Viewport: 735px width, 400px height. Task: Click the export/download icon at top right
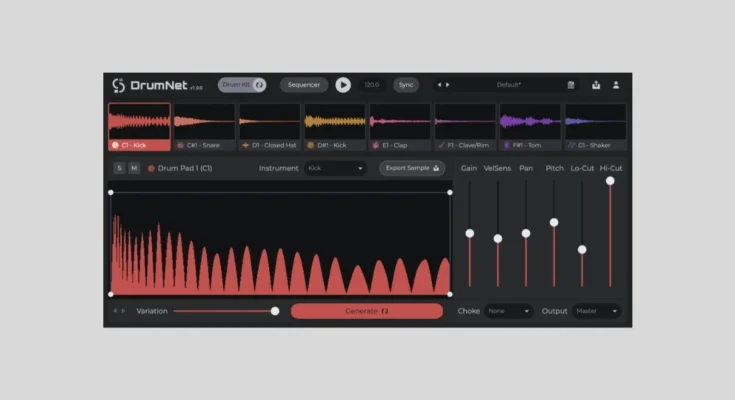click(597, 85)
